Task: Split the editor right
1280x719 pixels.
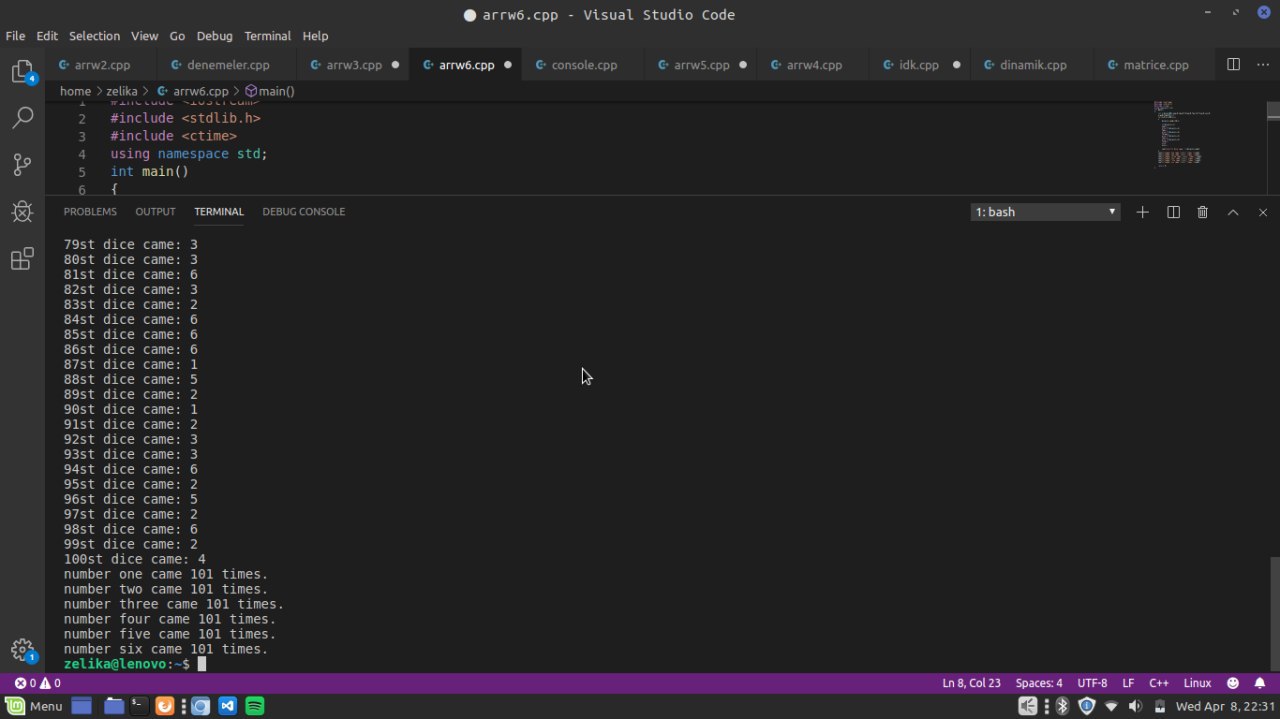Action: (x=1233, y=64)
